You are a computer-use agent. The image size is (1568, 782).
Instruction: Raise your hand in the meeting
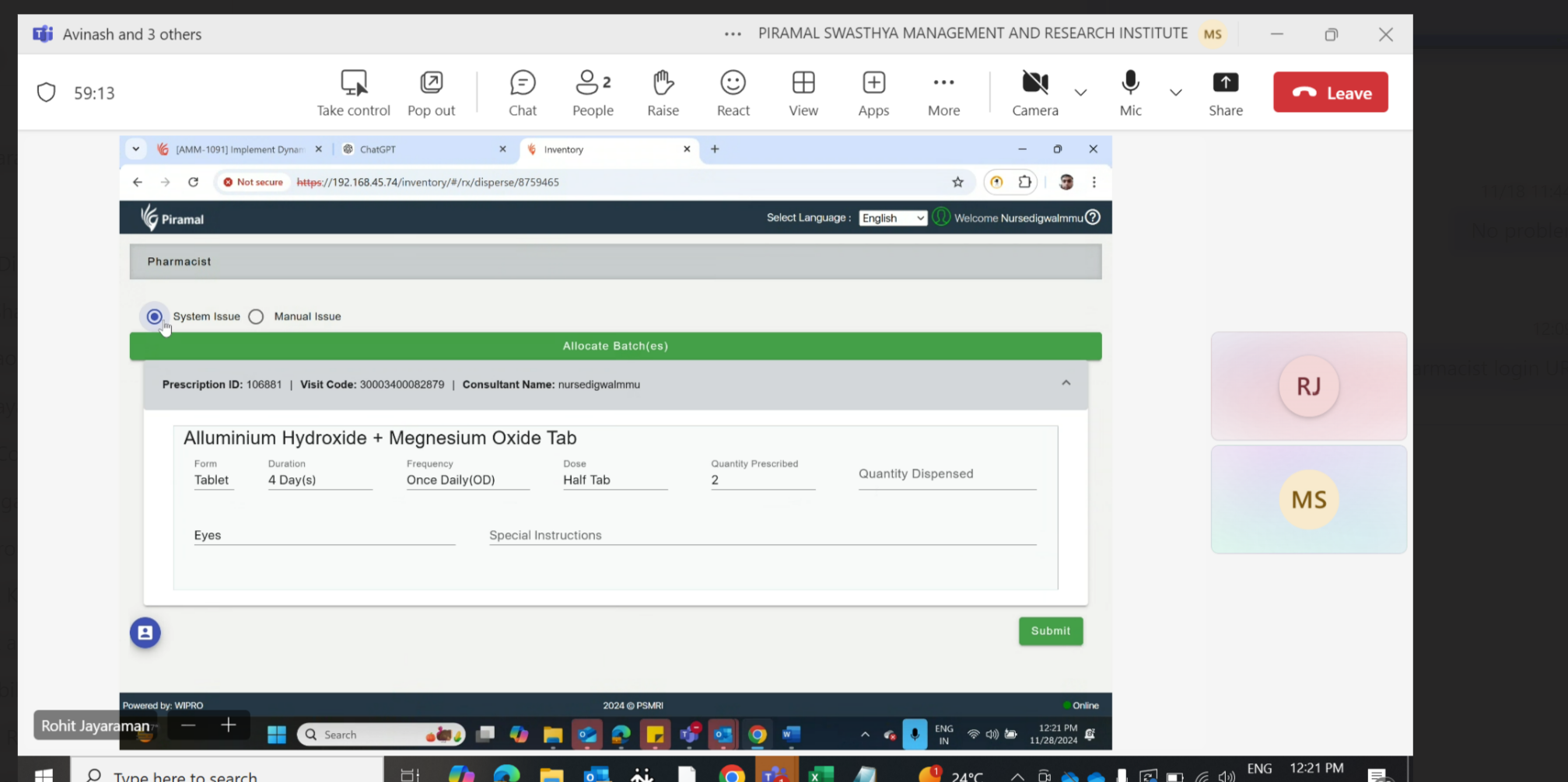663,83
